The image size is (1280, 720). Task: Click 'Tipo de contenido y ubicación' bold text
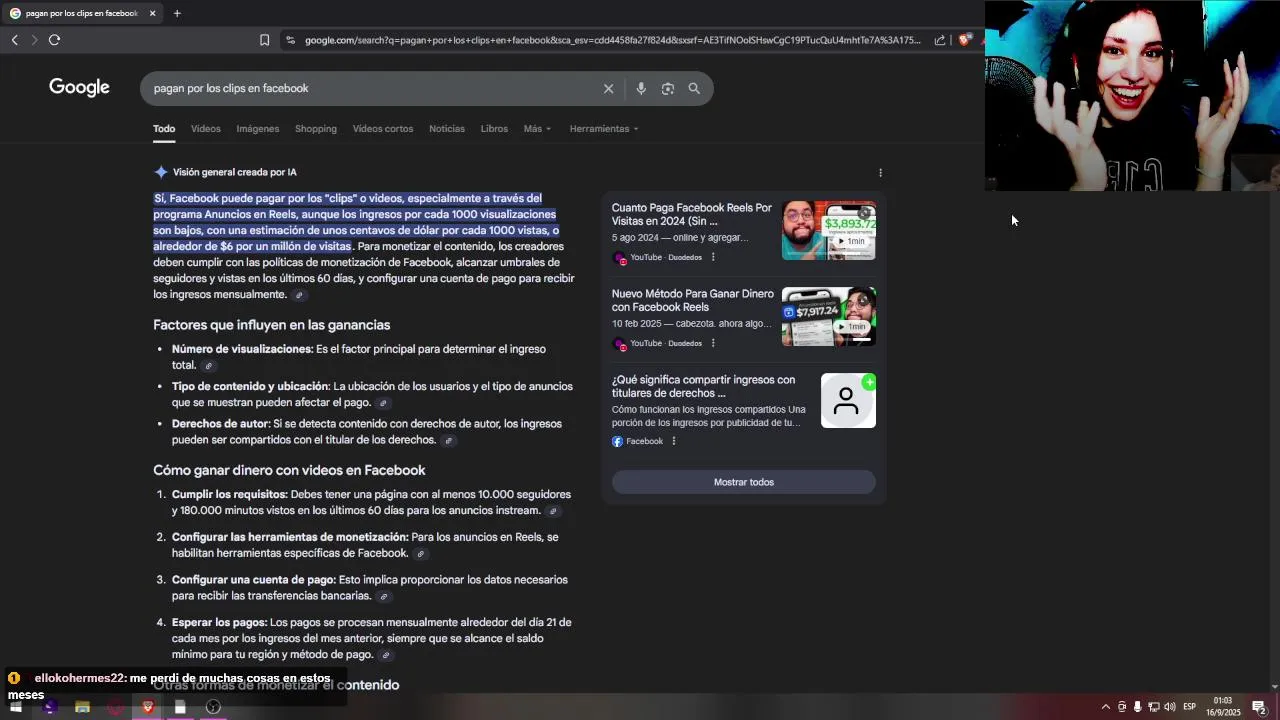[x=250, y=386]
